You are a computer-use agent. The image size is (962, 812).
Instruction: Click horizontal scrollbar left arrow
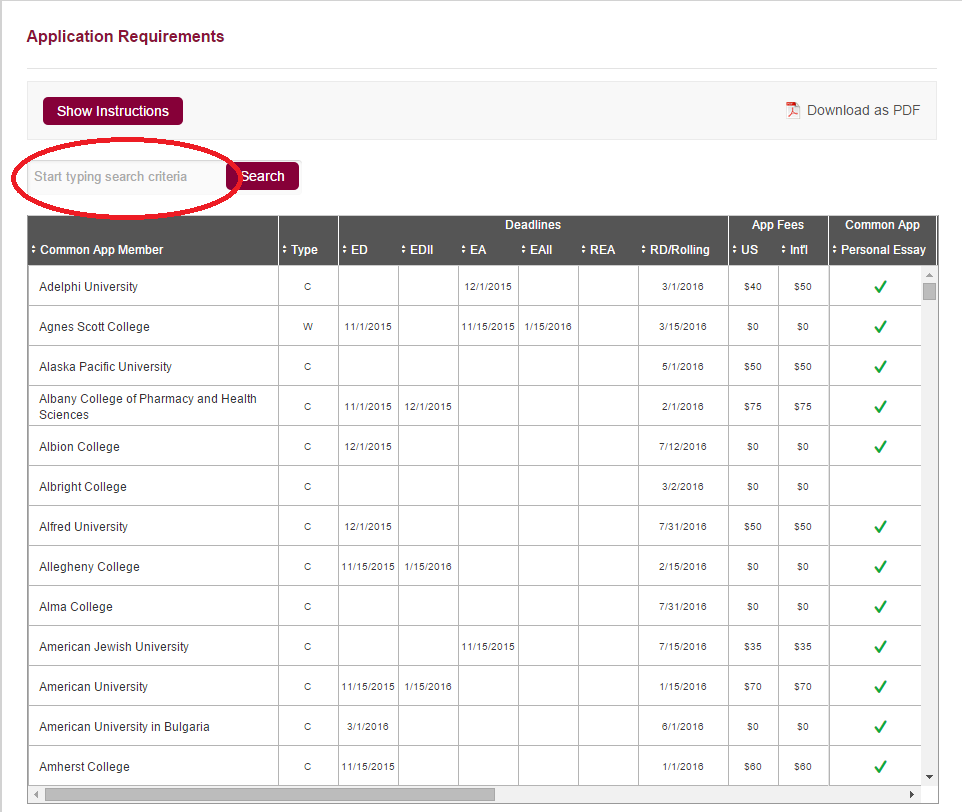coord(36,794)
